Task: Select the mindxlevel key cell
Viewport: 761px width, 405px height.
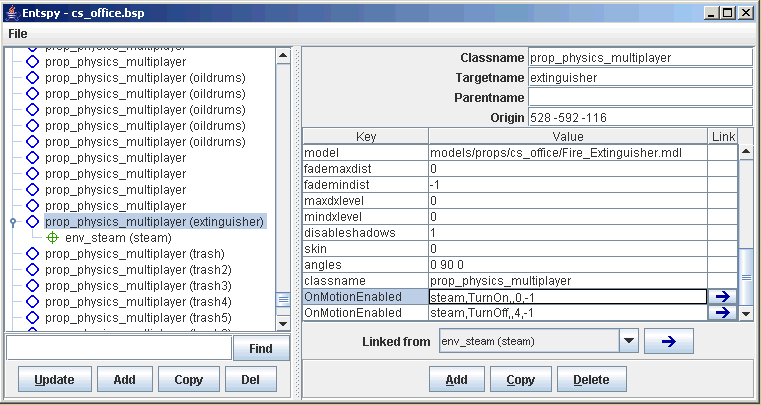Action: 366,217
